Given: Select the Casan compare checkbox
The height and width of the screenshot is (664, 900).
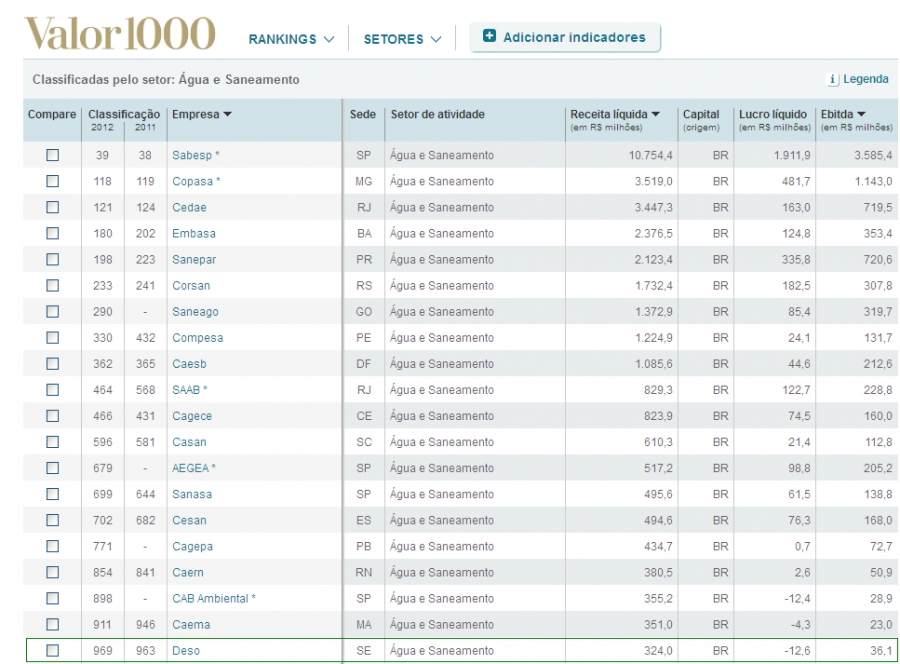Looking at the screenshot, I should tap(52, 442).
